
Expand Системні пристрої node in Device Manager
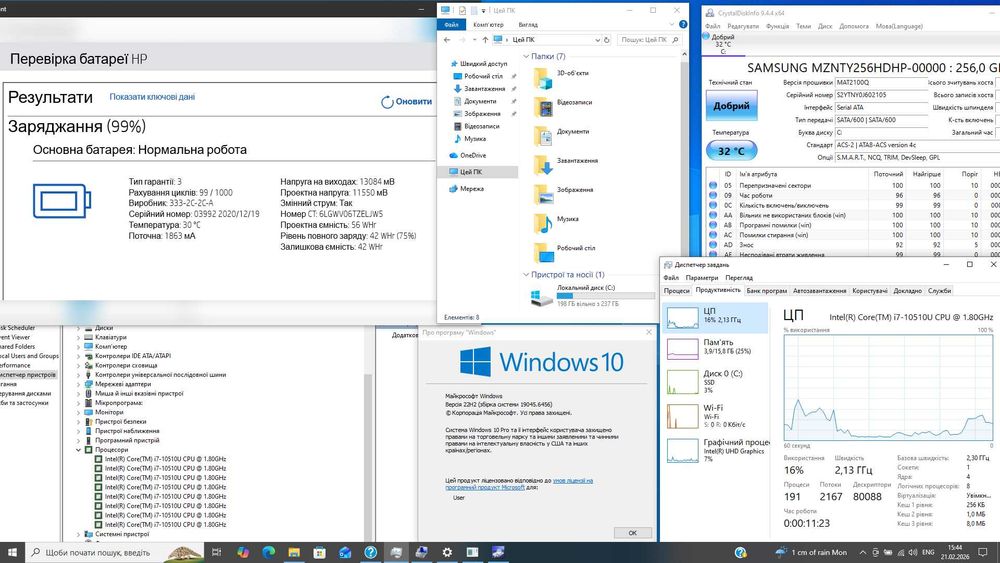(x=79, y=534)
